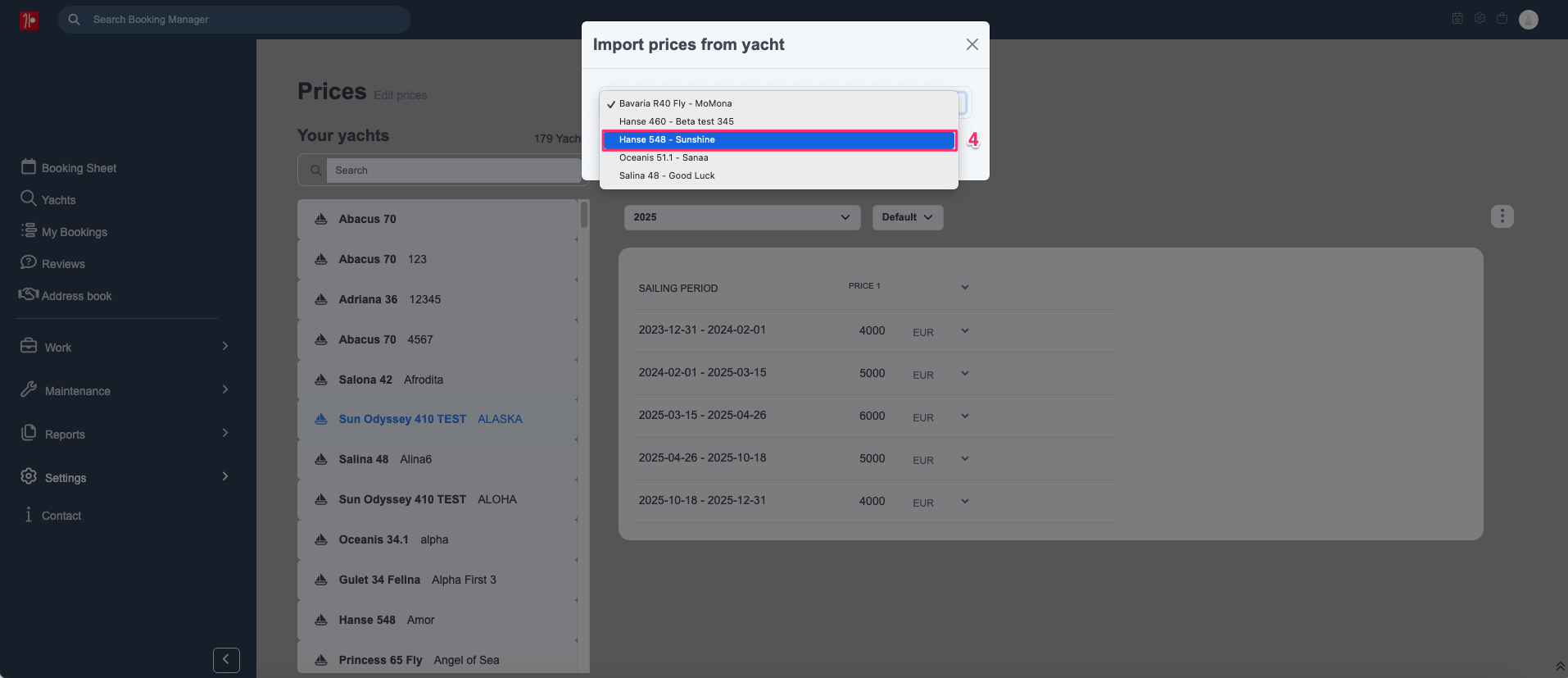Click the boat icon beside Hanse 548 Amor
This screenshot has height=678, width=1568.
321,620
